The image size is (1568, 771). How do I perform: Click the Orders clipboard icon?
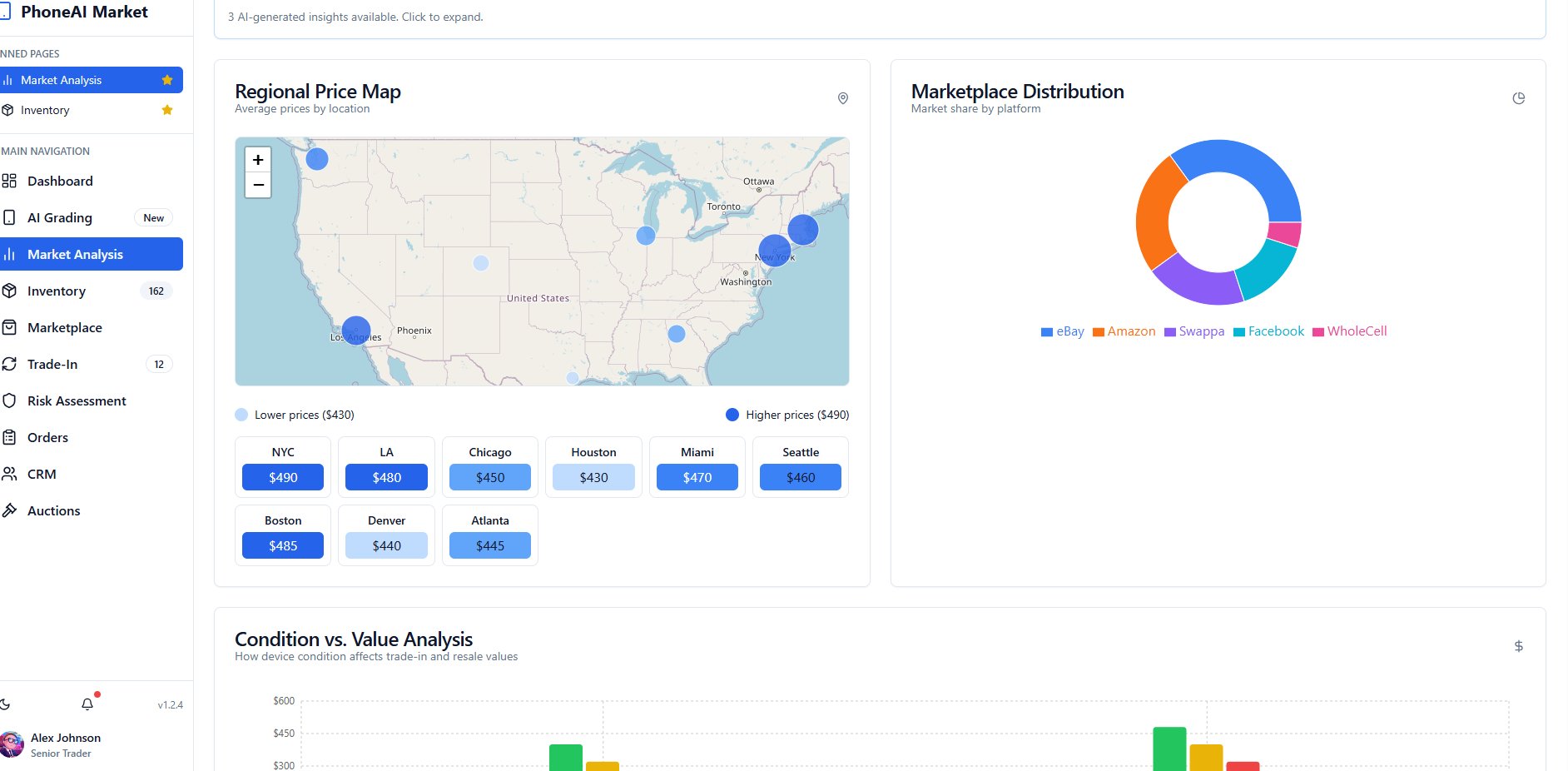point(9,437)
